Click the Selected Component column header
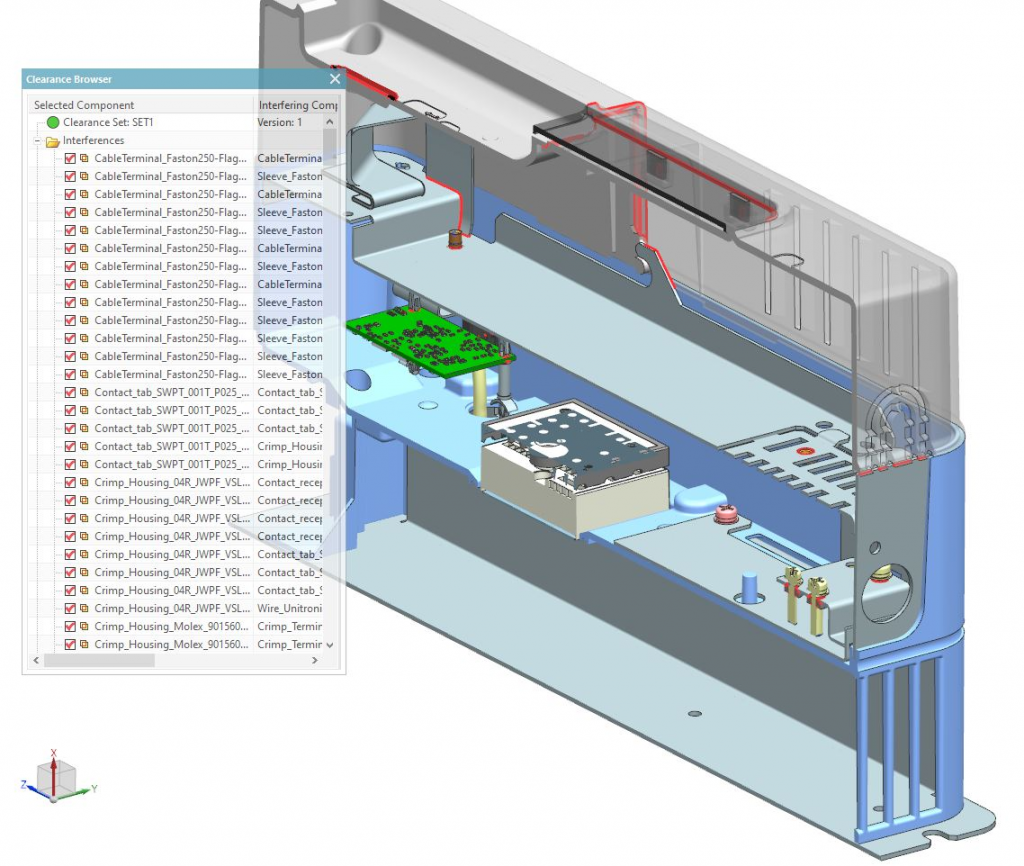1024x866 pixels. [x=84, y=105]
